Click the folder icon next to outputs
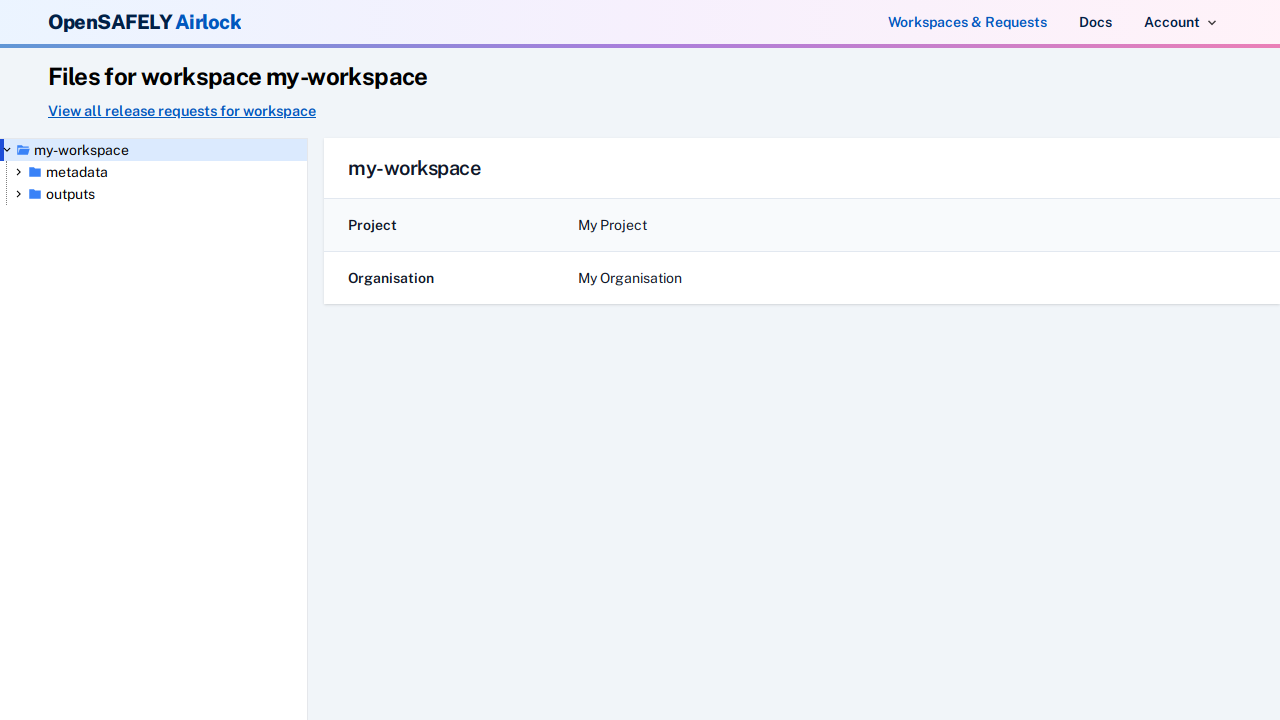 point(34,194)
